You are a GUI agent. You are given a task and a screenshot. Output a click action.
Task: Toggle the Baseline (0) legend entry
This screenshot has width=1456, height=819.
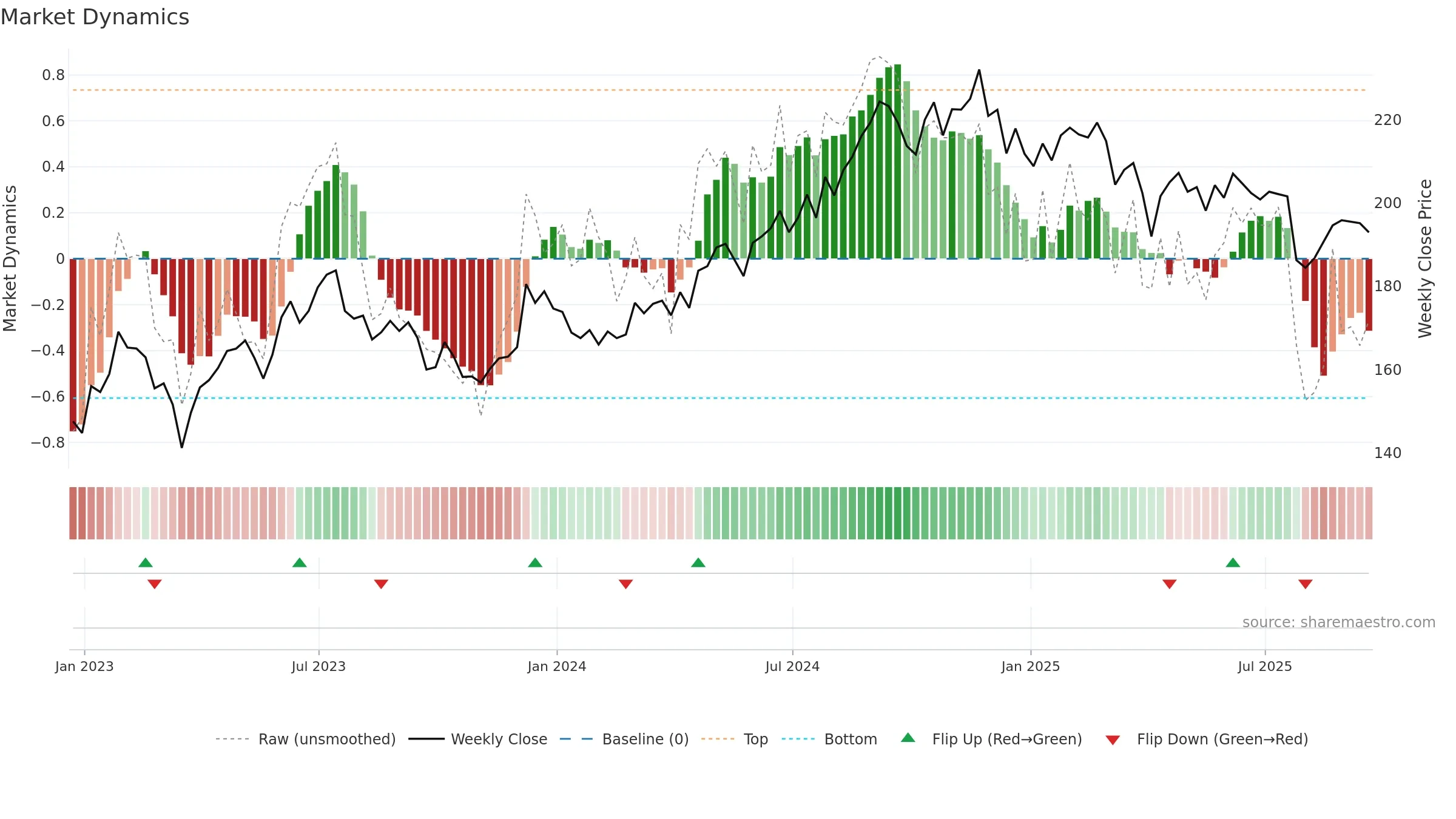tap(624, 739)
